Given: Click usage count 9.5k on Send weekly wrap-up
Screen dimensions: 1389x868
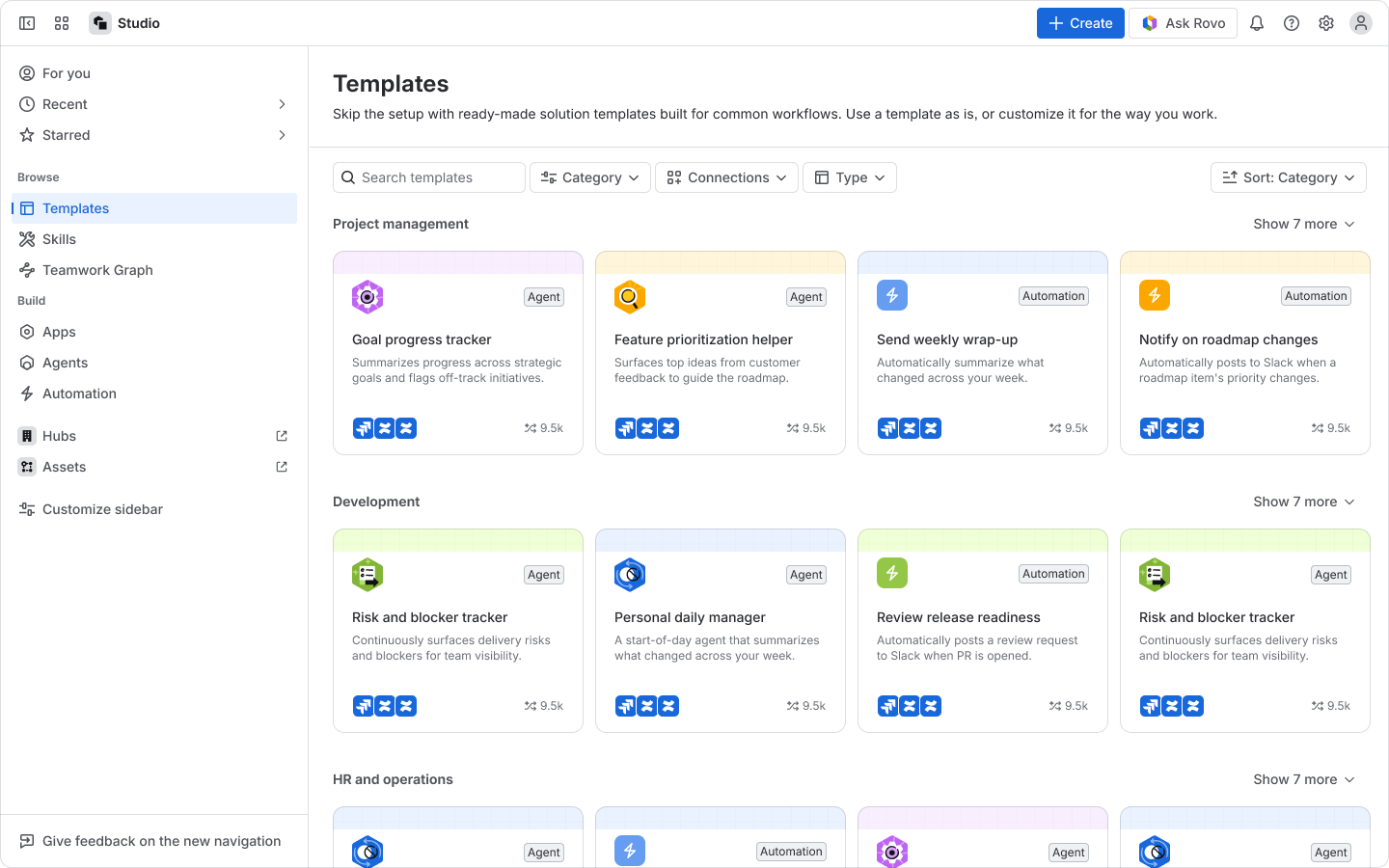Looking at the screenshot, I should coord(1069,428).
